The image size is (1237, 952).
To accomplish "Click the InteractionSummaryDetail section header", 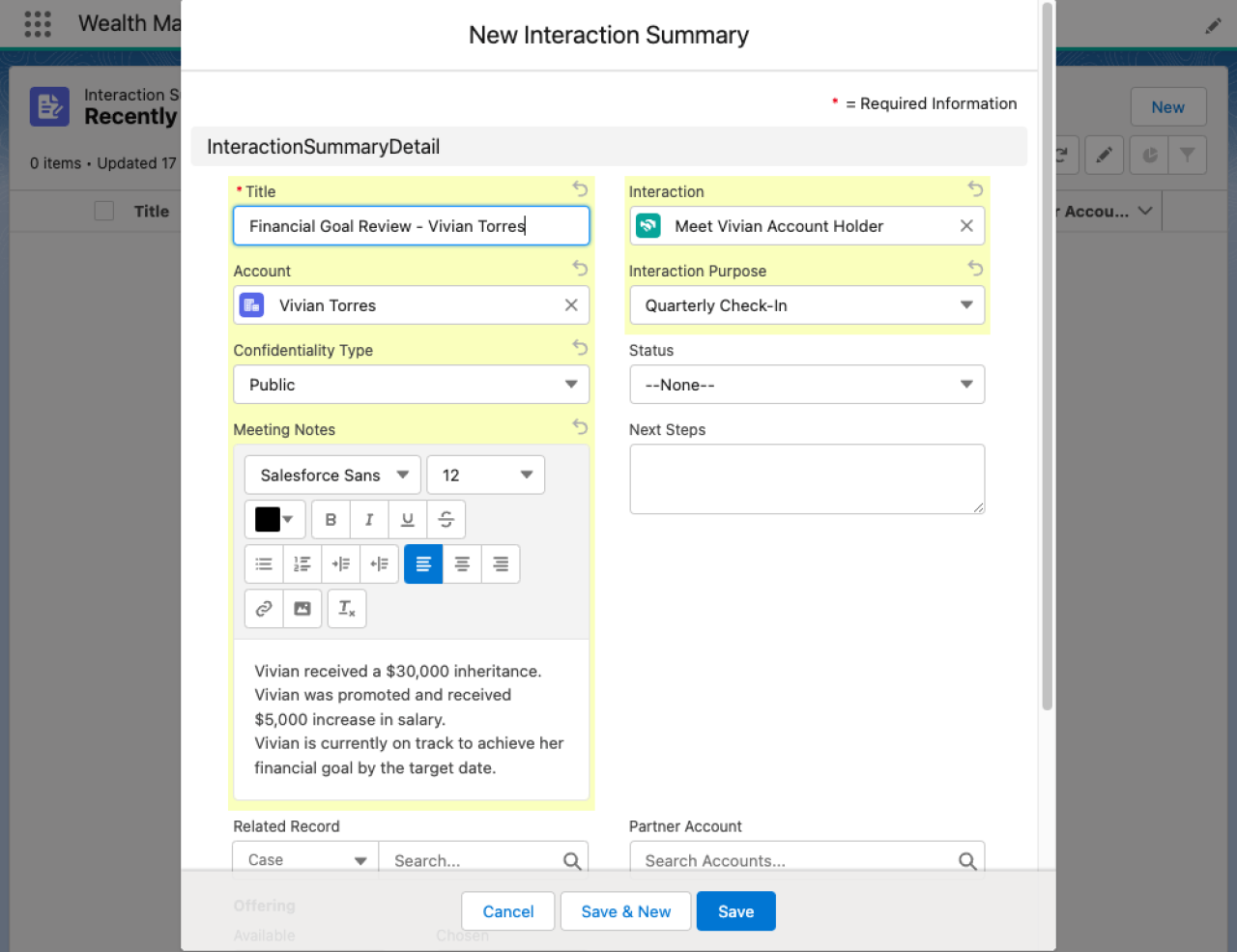I will (609, 147).
